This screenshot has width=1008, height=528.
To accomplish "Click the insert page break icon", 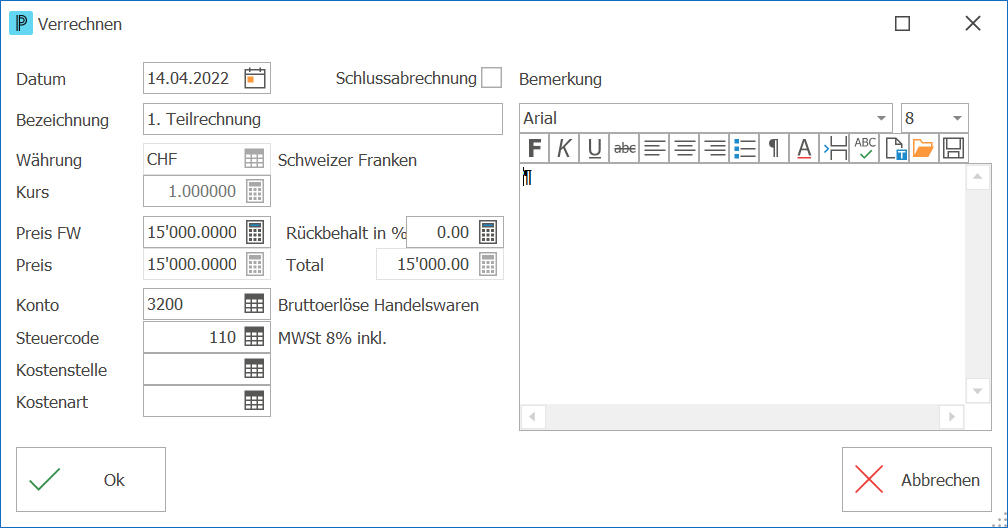I will click(x=834, y=149).
